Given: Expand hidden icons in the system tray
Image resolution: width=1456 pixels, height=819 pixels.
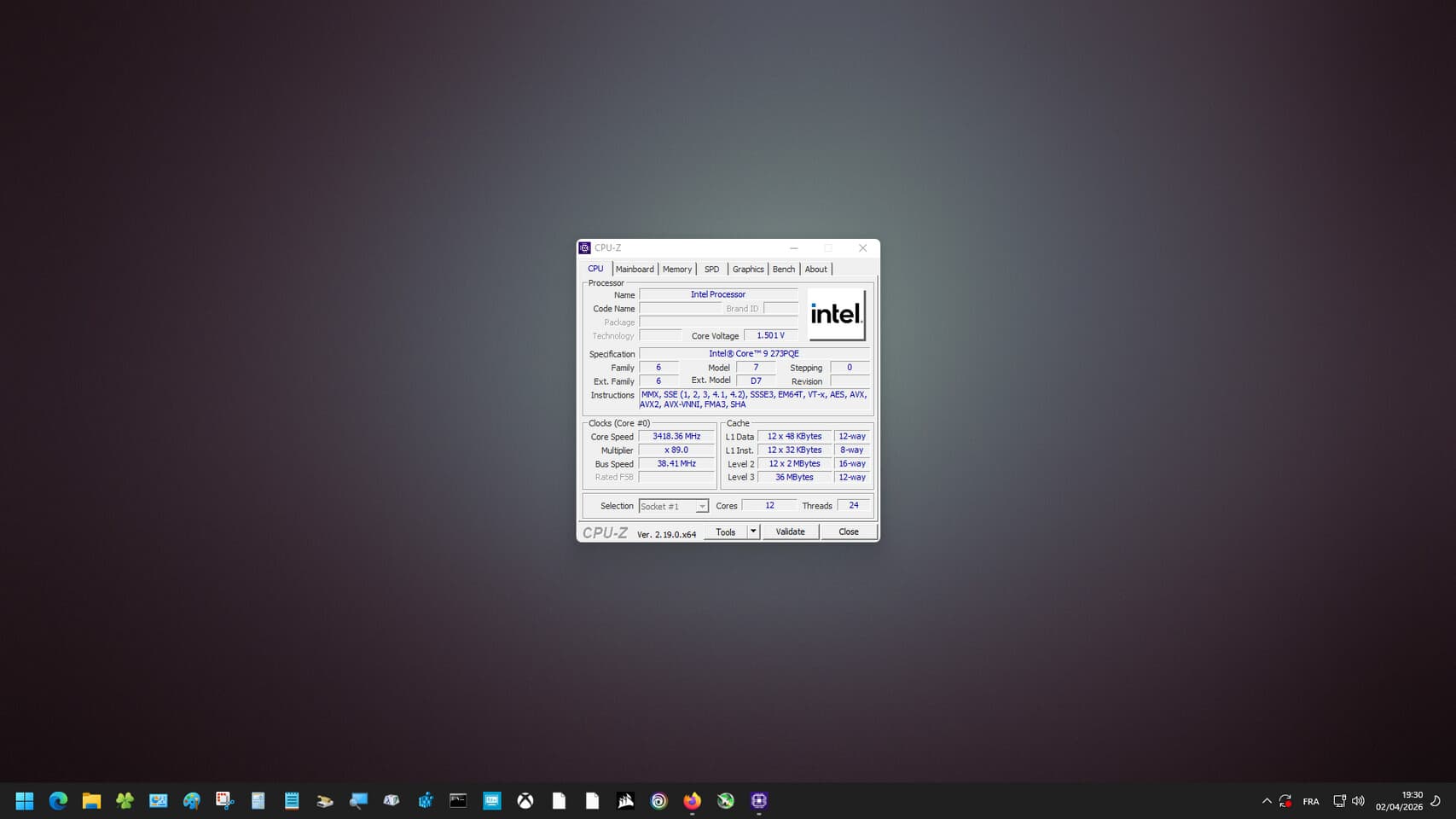Looking at the screenshot, I should [x=1267, y=800].
